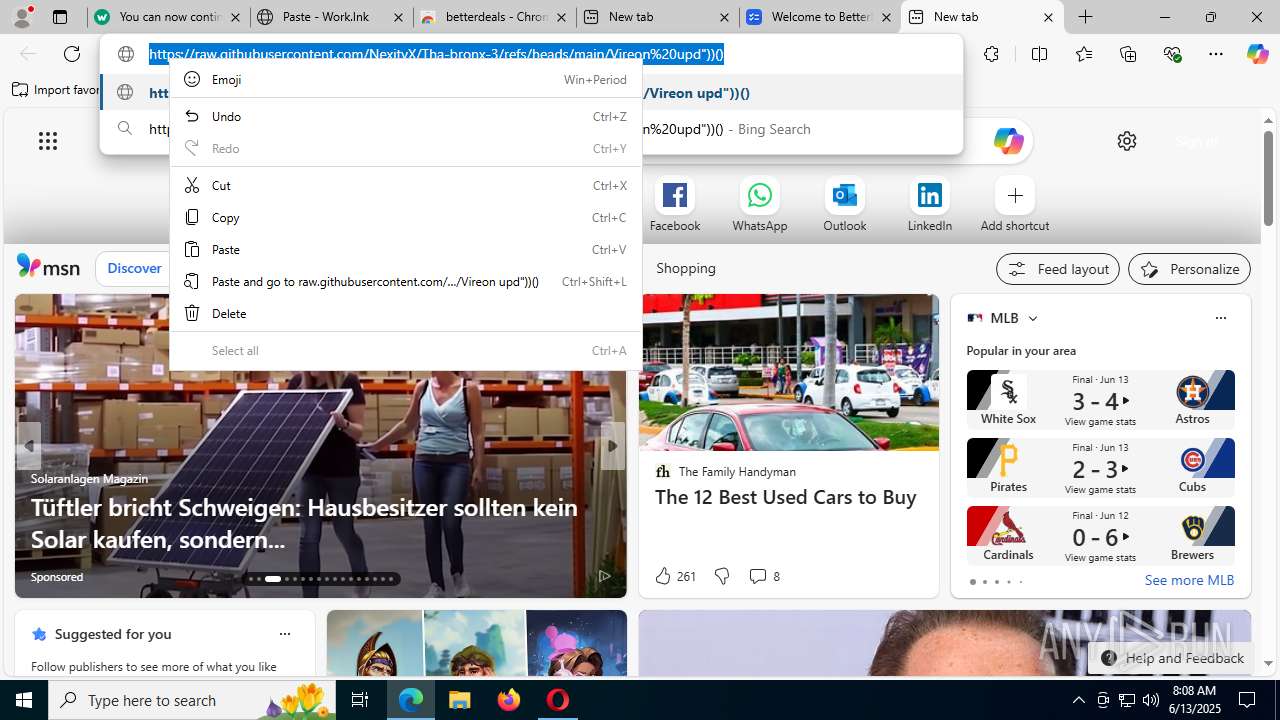Open Facebook shortcut
The height and width of the screenshot is (720, 1280).
[675, 205]
